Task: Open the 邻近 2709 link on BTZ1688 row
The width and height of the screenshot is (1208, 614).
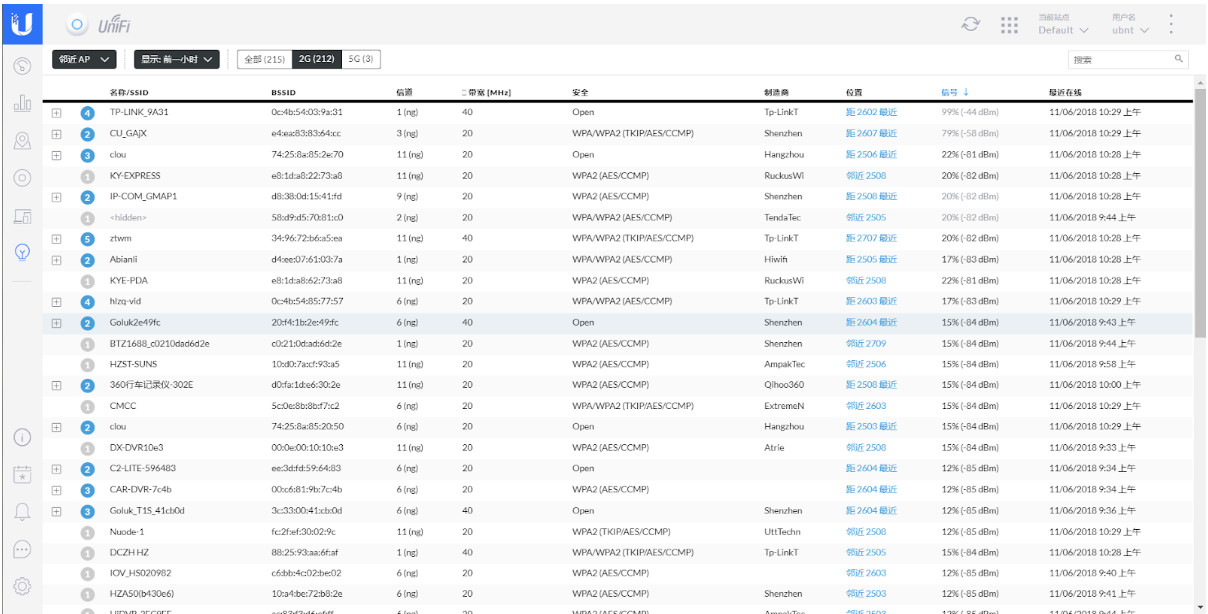Action: click(x=866, y=344)
